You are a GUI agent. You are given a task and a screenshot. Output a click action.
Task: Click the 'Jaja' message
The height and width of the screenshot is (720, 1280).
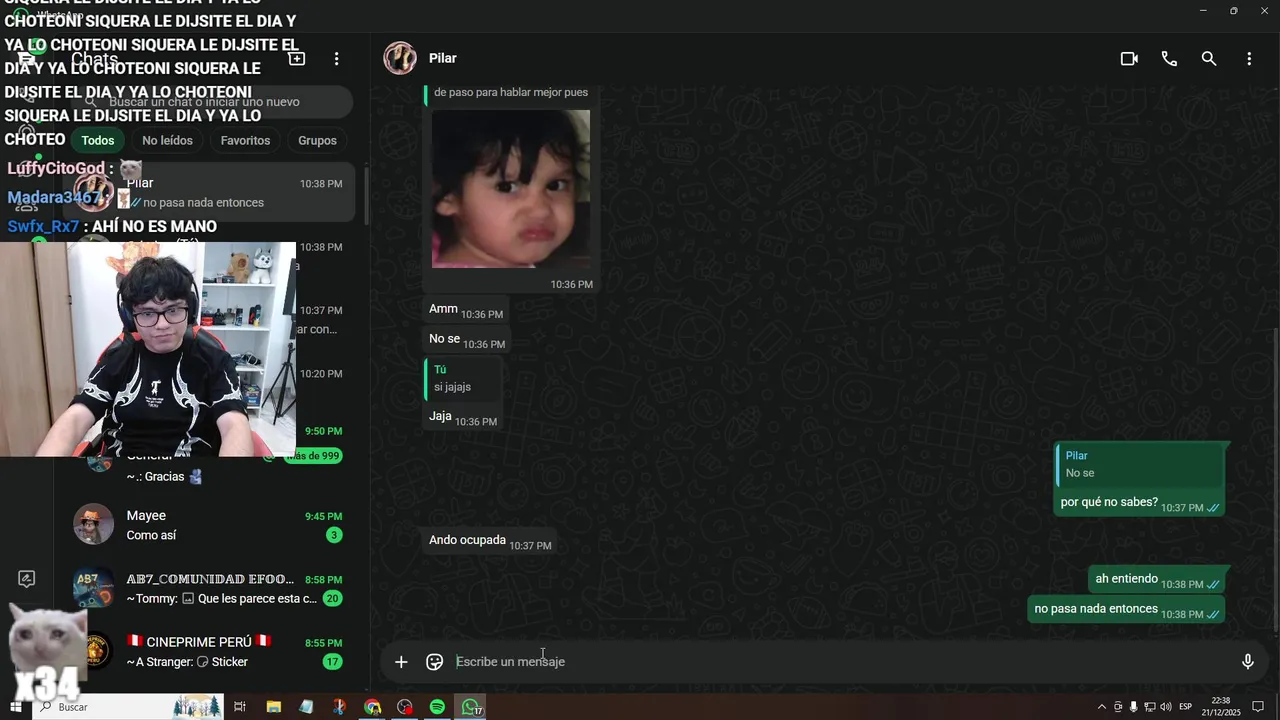click(x=462, y=417)
